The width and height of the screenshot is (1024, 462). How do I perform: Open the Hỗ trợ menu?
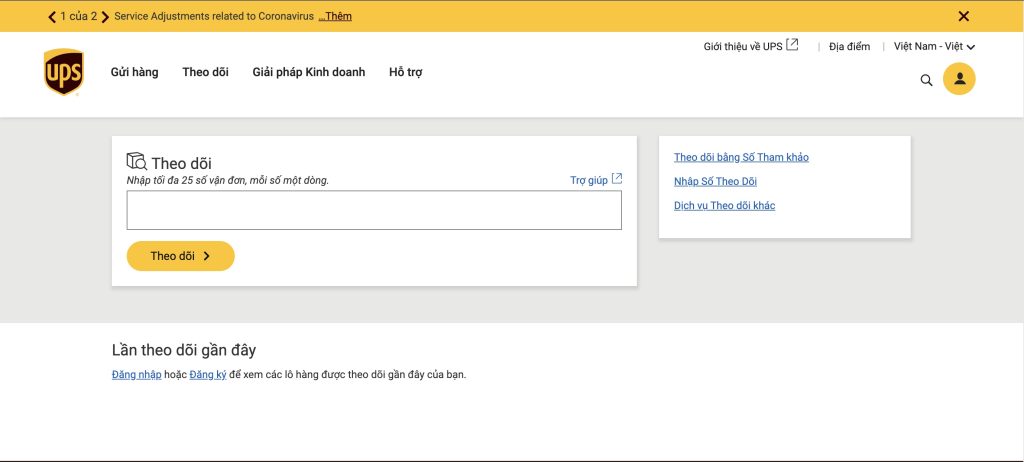pyautogui.click(x=405, y=72)
